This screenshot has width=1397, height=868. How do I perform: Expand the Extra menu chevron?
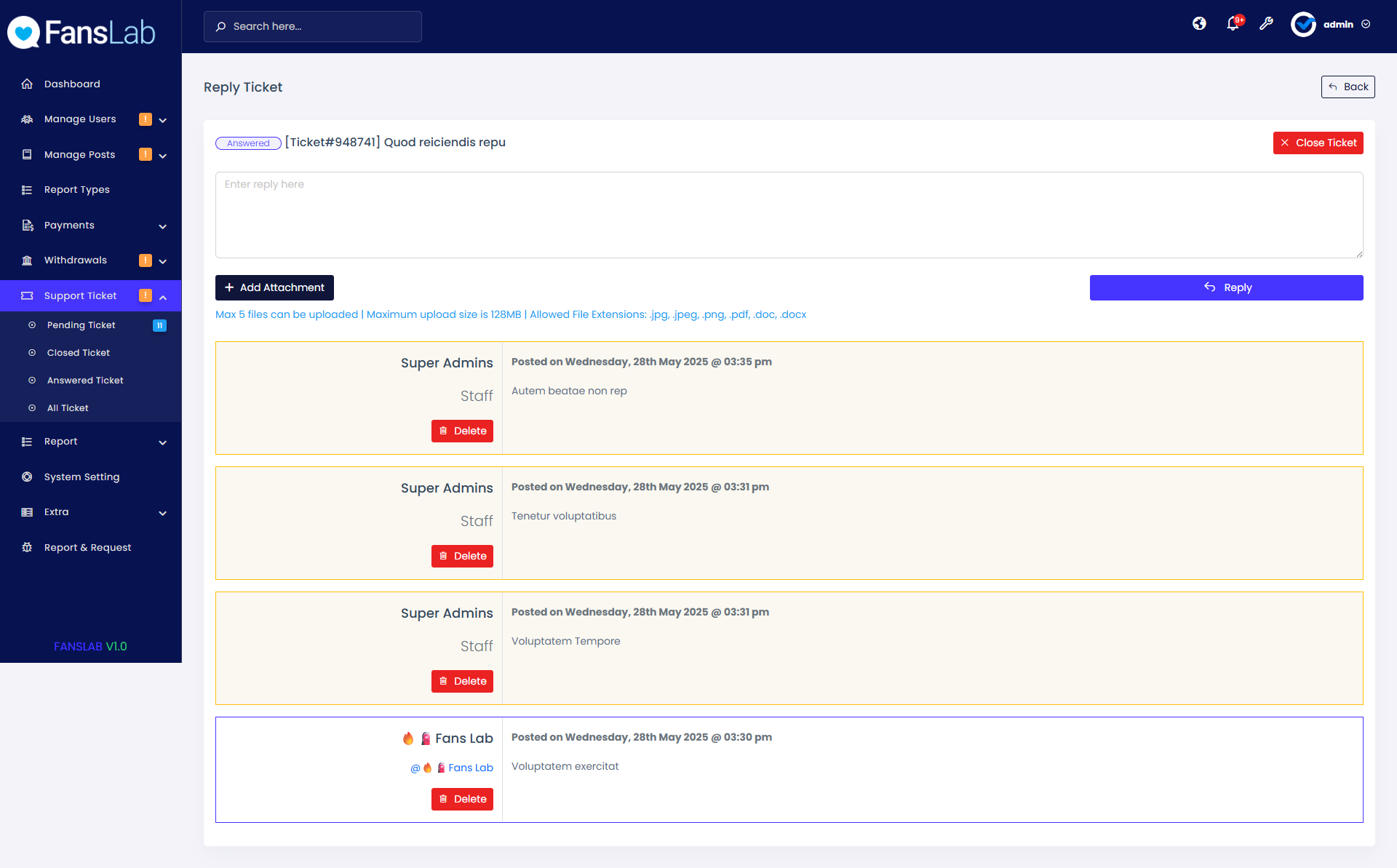[163, 513]
